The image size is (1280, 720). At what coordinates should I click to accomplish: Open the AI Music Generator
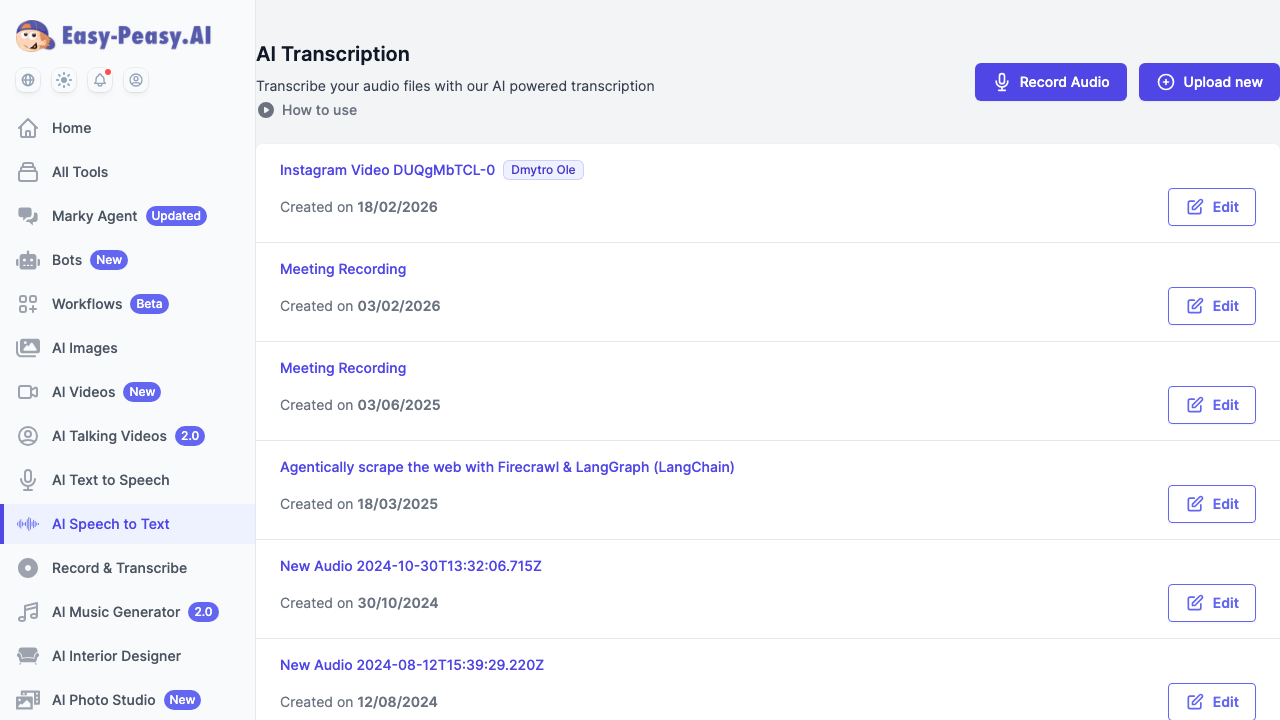coord(116,612)
